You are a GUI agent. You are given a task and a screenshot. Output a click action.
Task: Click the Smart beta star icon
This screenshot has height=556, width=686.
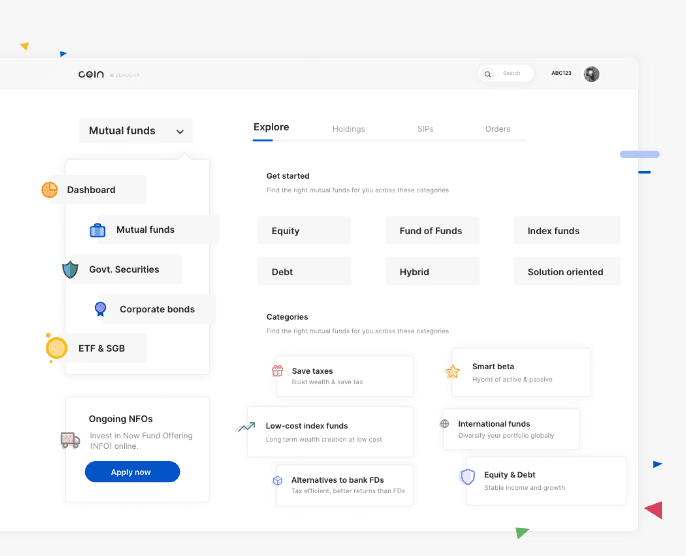pyautogui.click(x=452, y=372)
